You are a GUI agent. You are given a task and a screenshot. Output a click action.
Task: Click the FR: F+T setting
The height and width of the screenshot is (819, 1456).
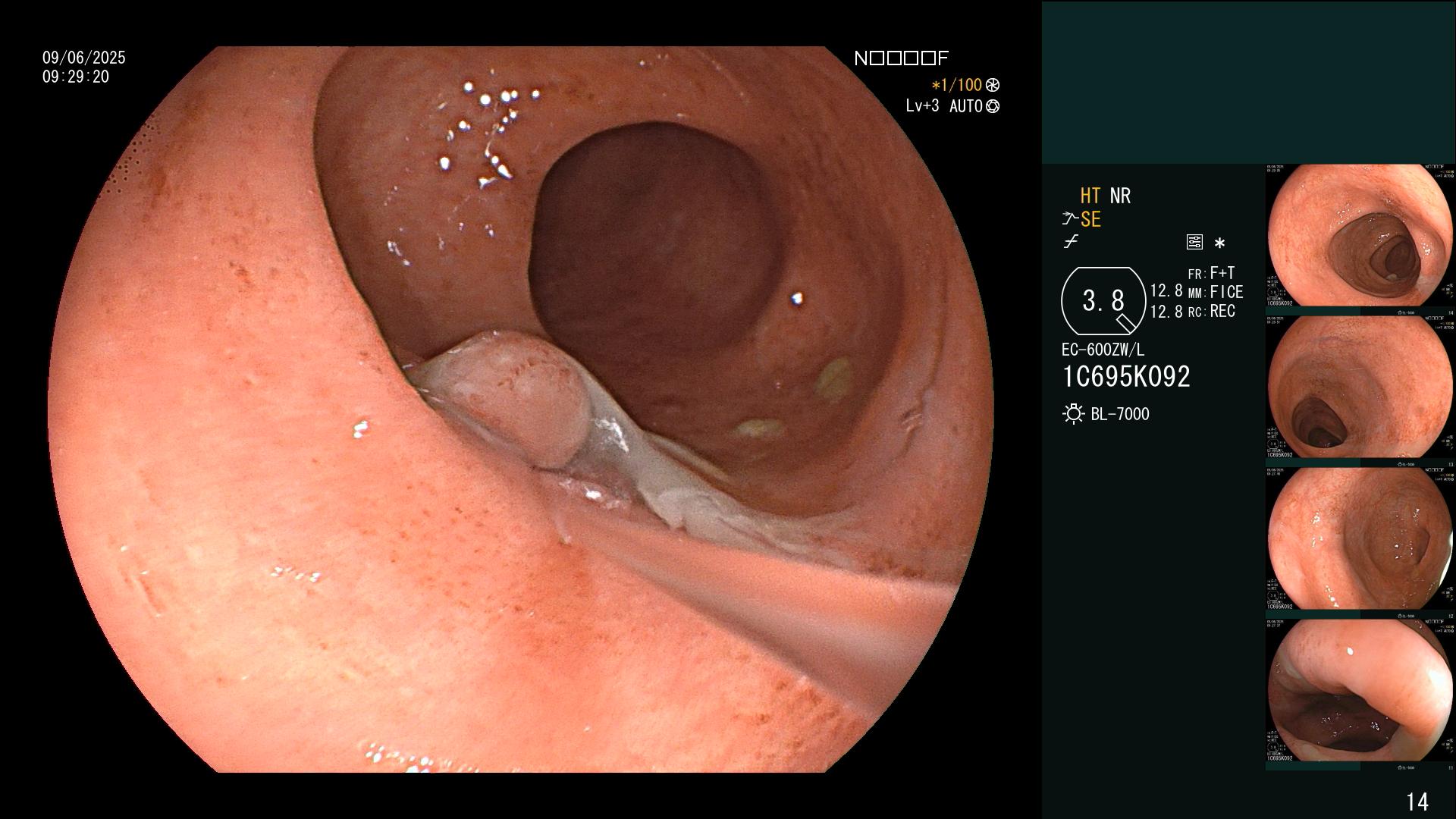point(1211,273)
